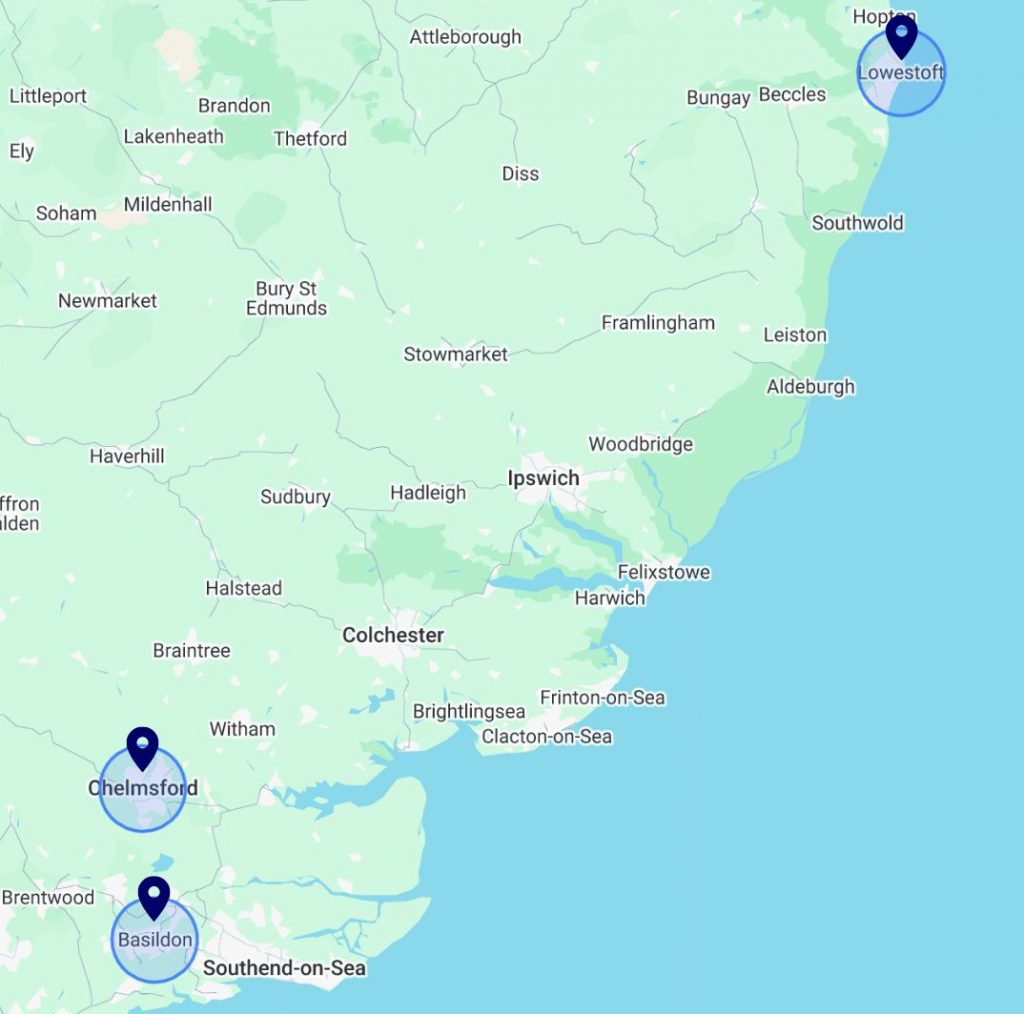Select the Thetford town label
Screen dimensions: 1024x1014
310,138
